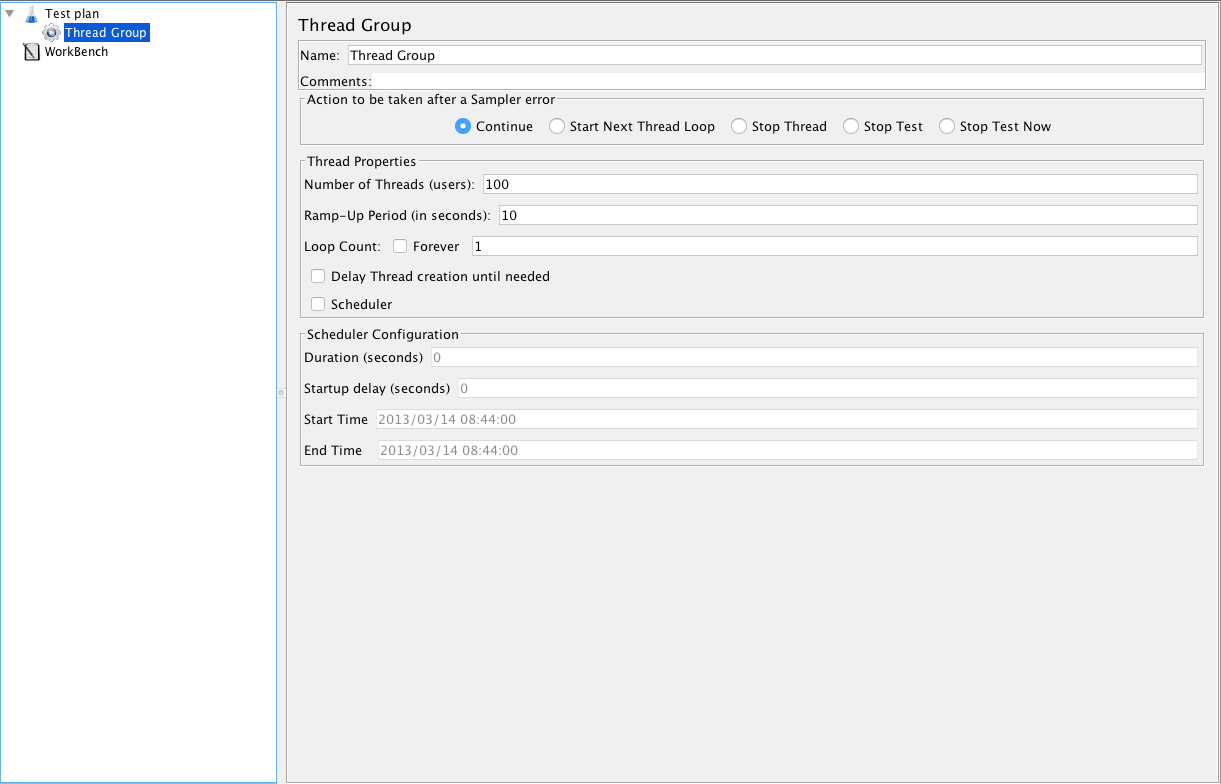Click the Name text field
Image resolution: width=1221 pixels, height=784 pixels.
coord(773,56)
